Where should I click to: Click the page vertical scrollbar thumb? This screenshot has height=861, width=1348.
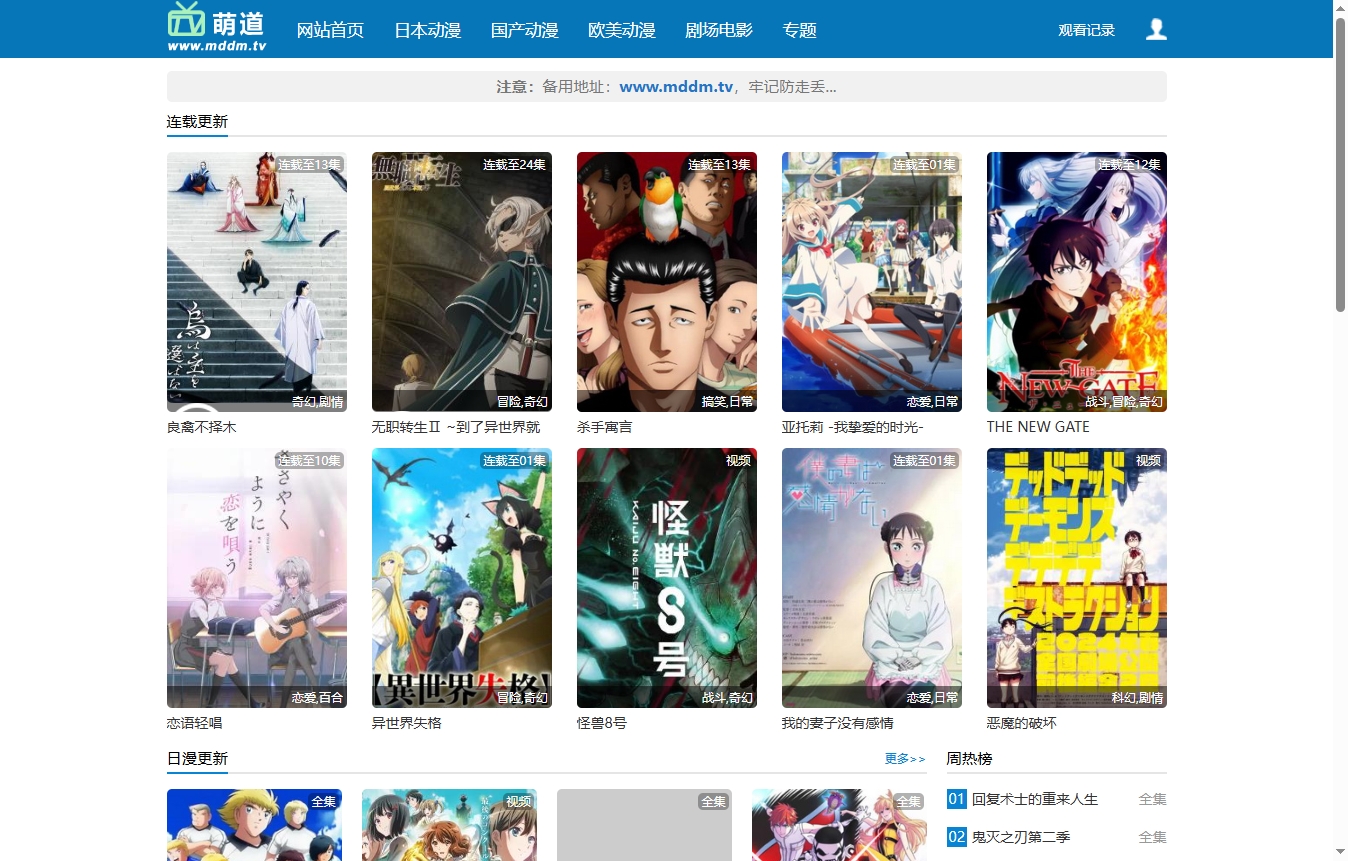click(1340, 164)
